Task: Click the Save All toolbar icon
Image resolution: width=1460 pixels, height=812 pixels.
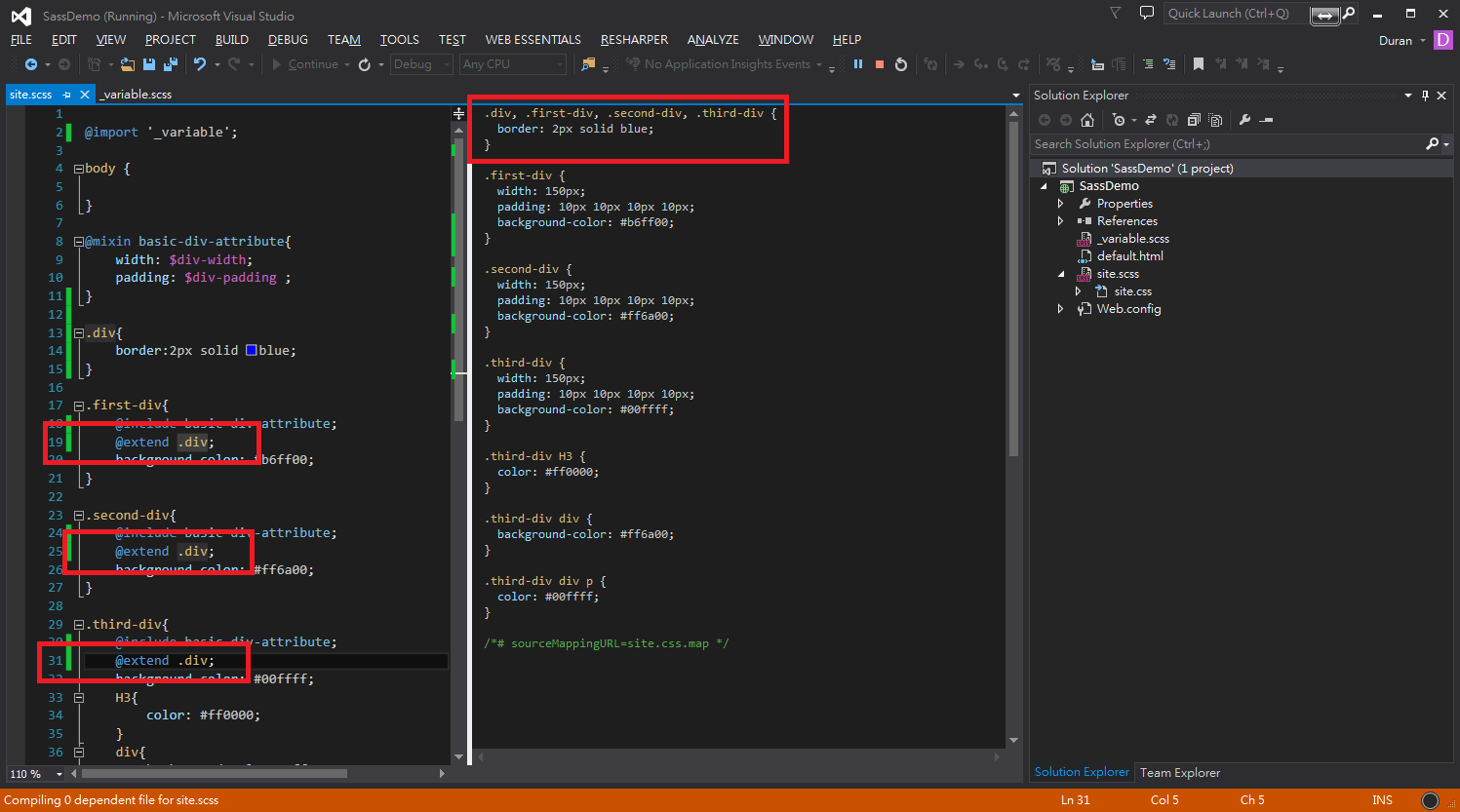Action: [x=171, y=64]
